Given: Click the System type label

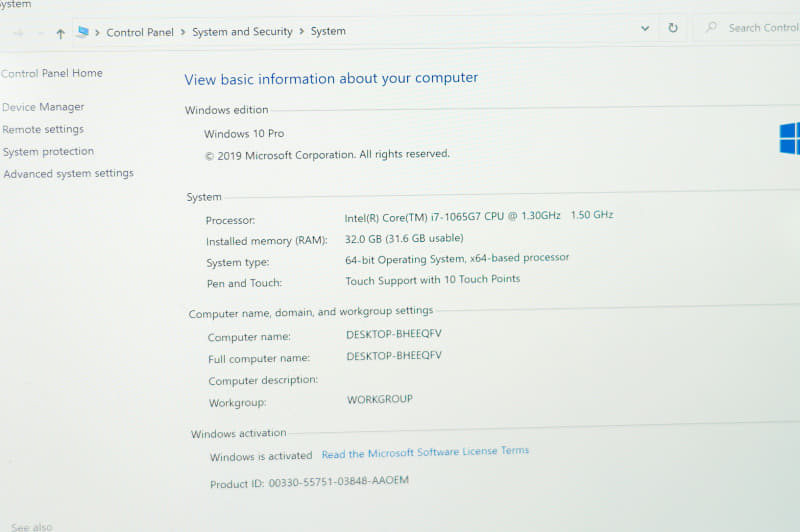Looking at the screenshot, I should pos(237,263).
